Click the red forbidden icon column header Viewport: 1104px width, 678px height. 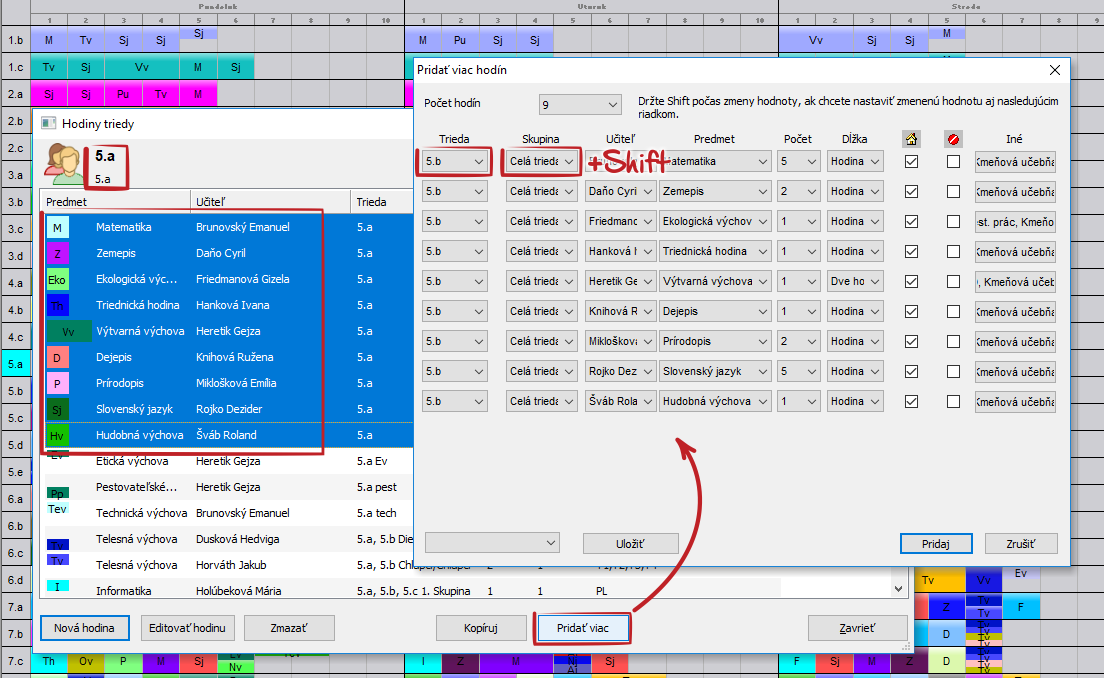953,139
